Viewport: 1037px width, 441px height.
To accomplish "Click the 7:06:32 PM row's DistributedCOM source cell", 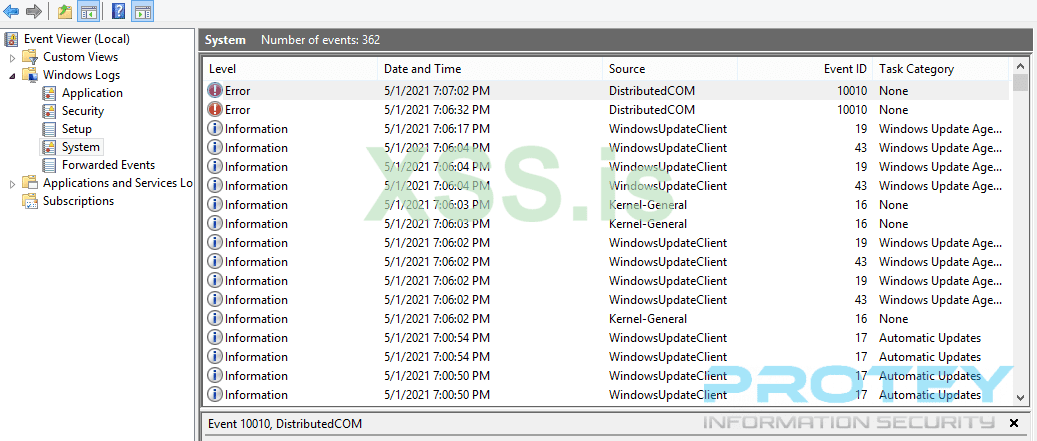I will click(x=651, y=110).
